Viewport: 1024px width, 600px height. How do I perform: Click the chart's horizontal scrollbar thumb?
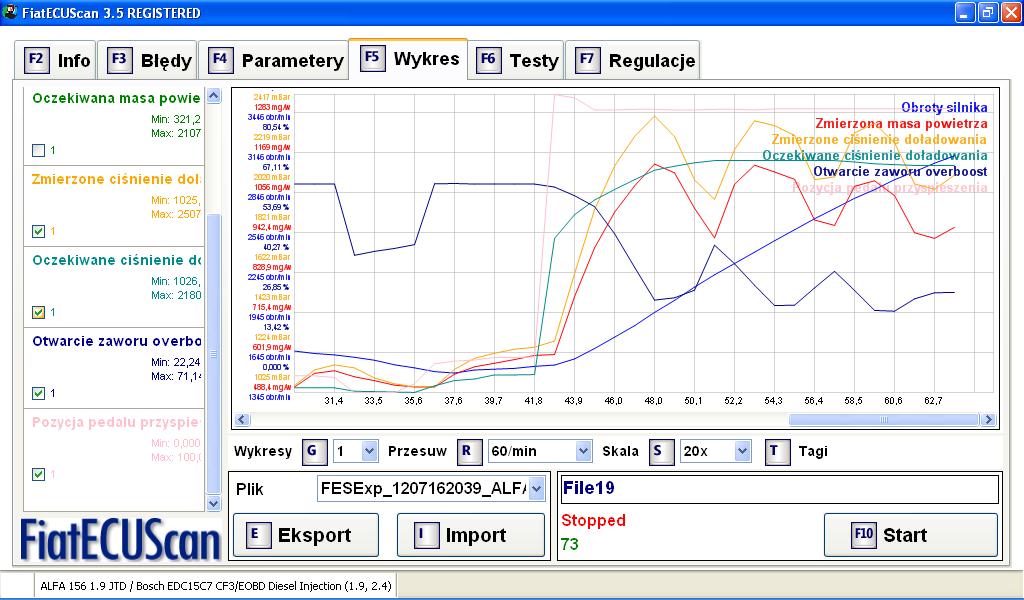884,420
